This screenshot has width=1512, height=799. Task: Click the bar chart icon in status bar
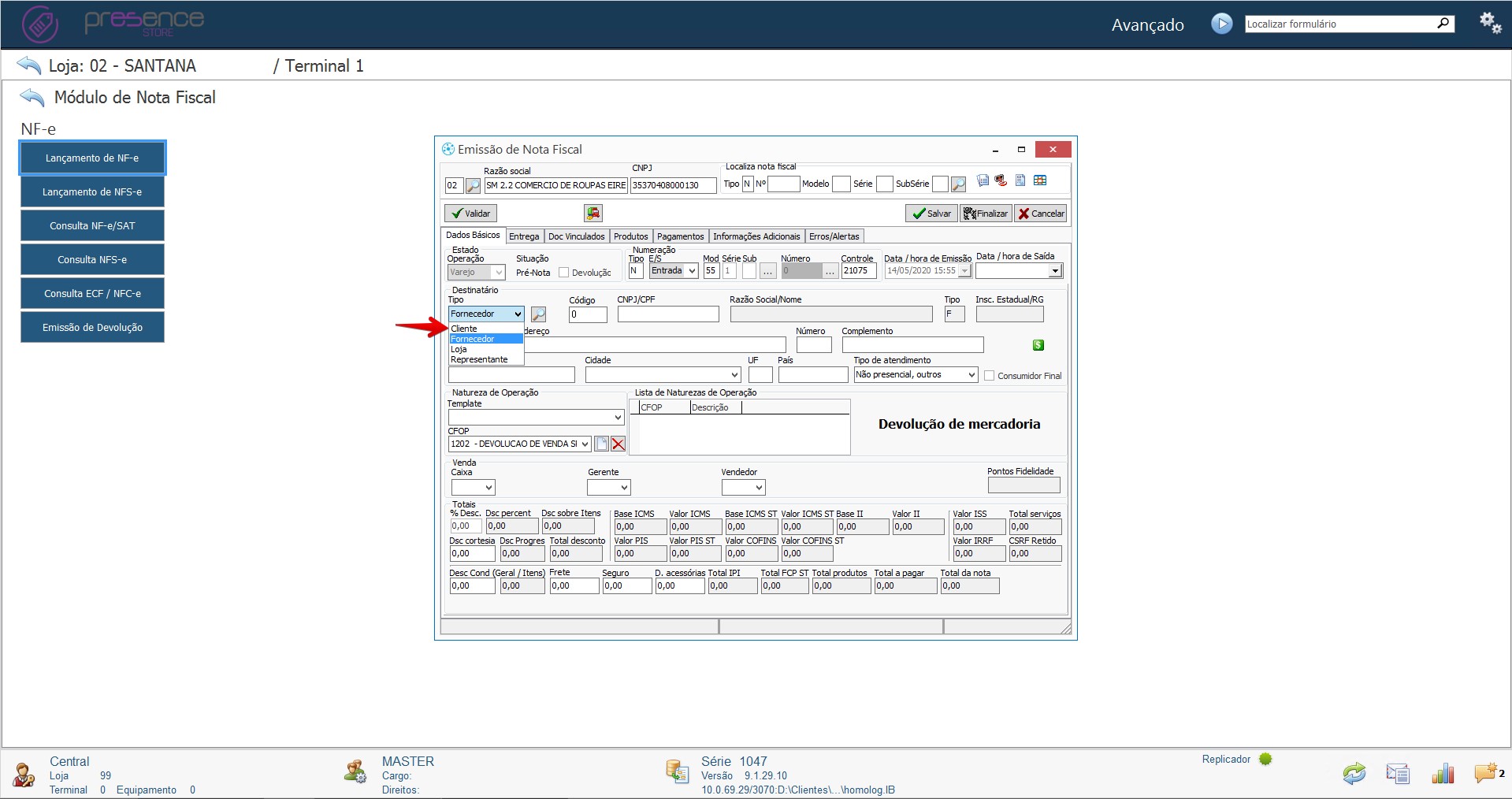coord(1443,773)
